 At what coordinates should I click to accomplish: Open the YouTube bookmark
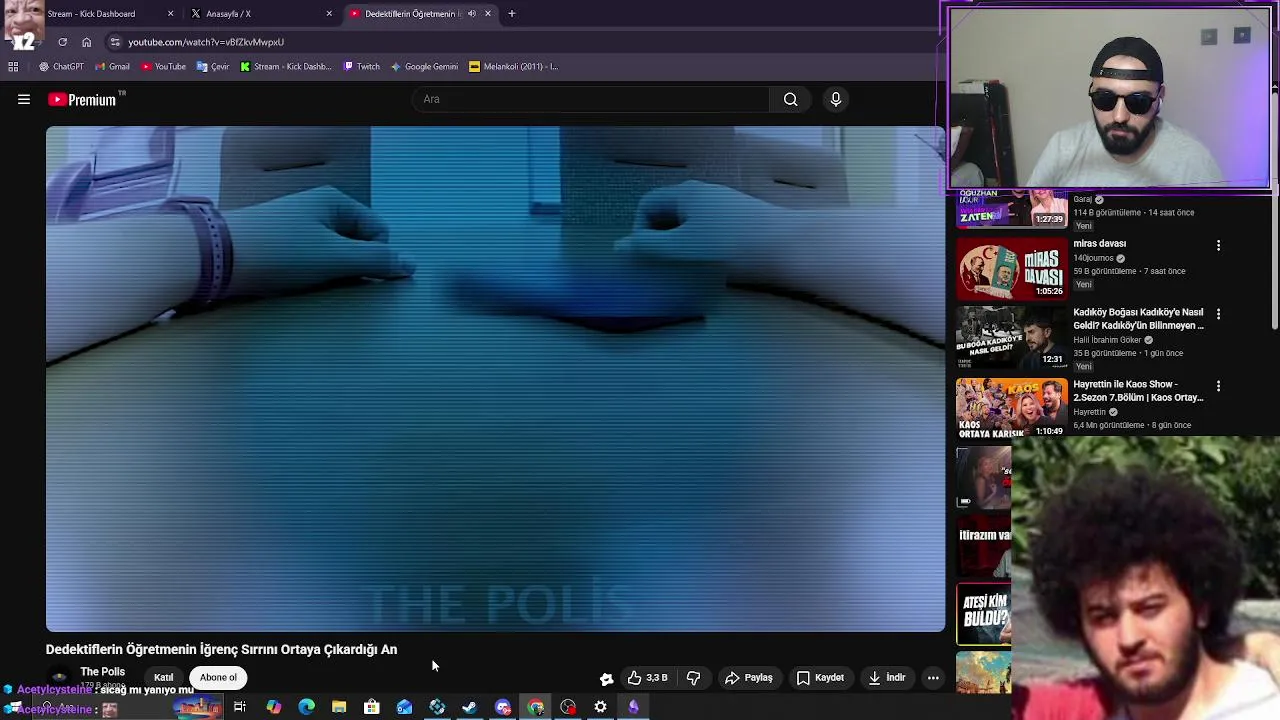click(x=163, y=67)
